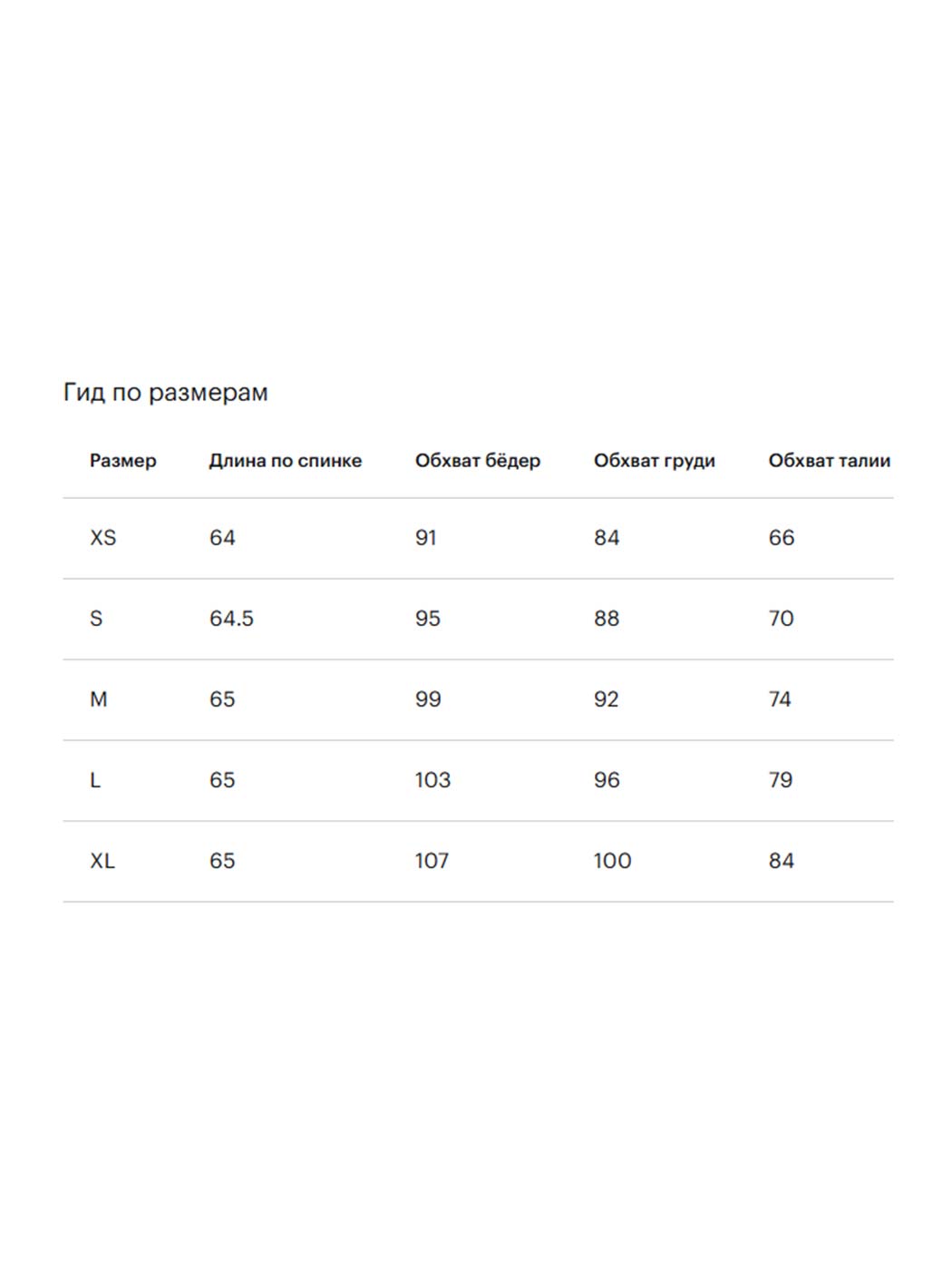Screen dimensions: 952x1270
Task: Select waist measurement 79 in L row
Action: (780, 780)
